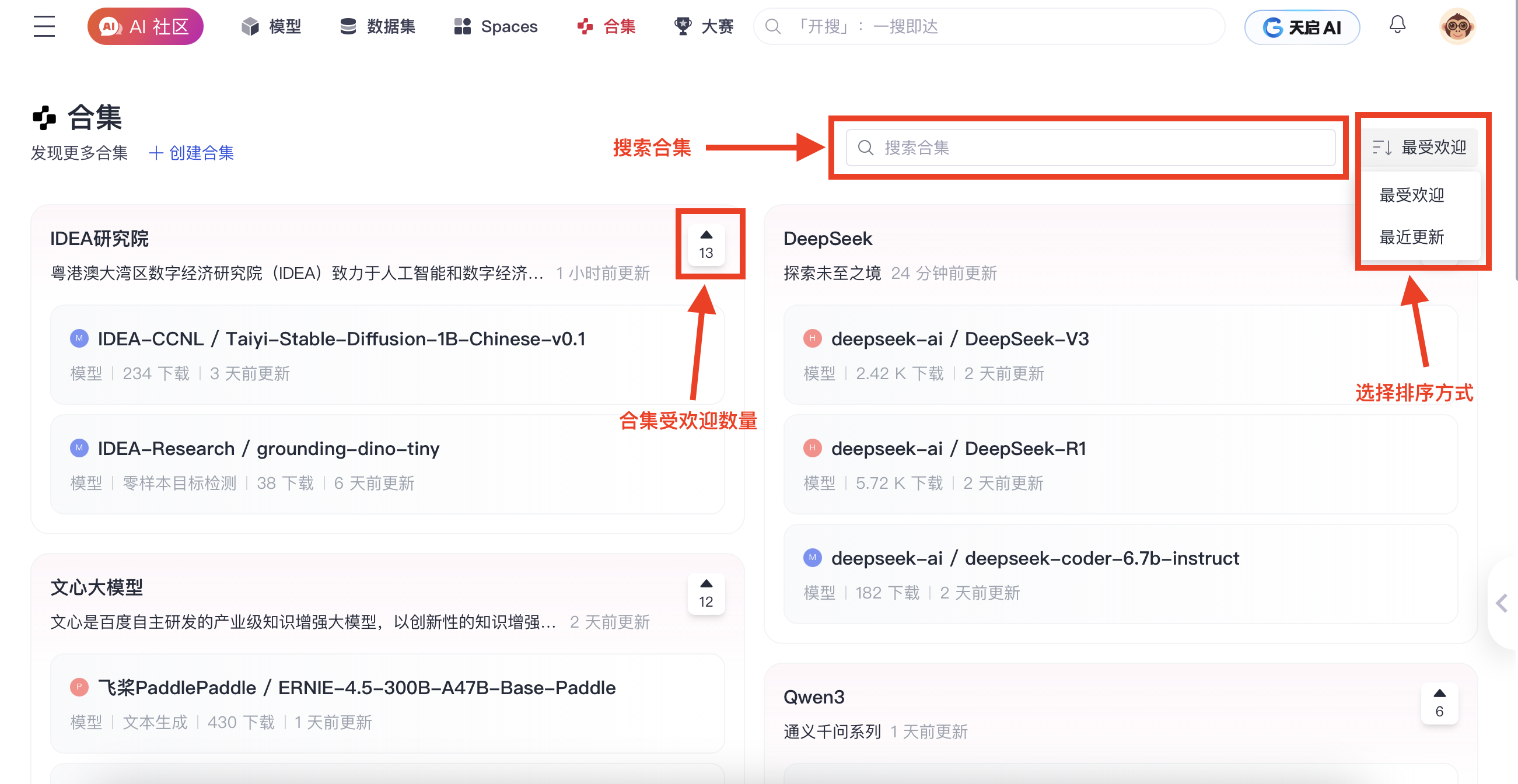Open the 数据集 nav tab
Image resolution: width=1518 pixels, height=784 pixels.
(x=377, y=26)
